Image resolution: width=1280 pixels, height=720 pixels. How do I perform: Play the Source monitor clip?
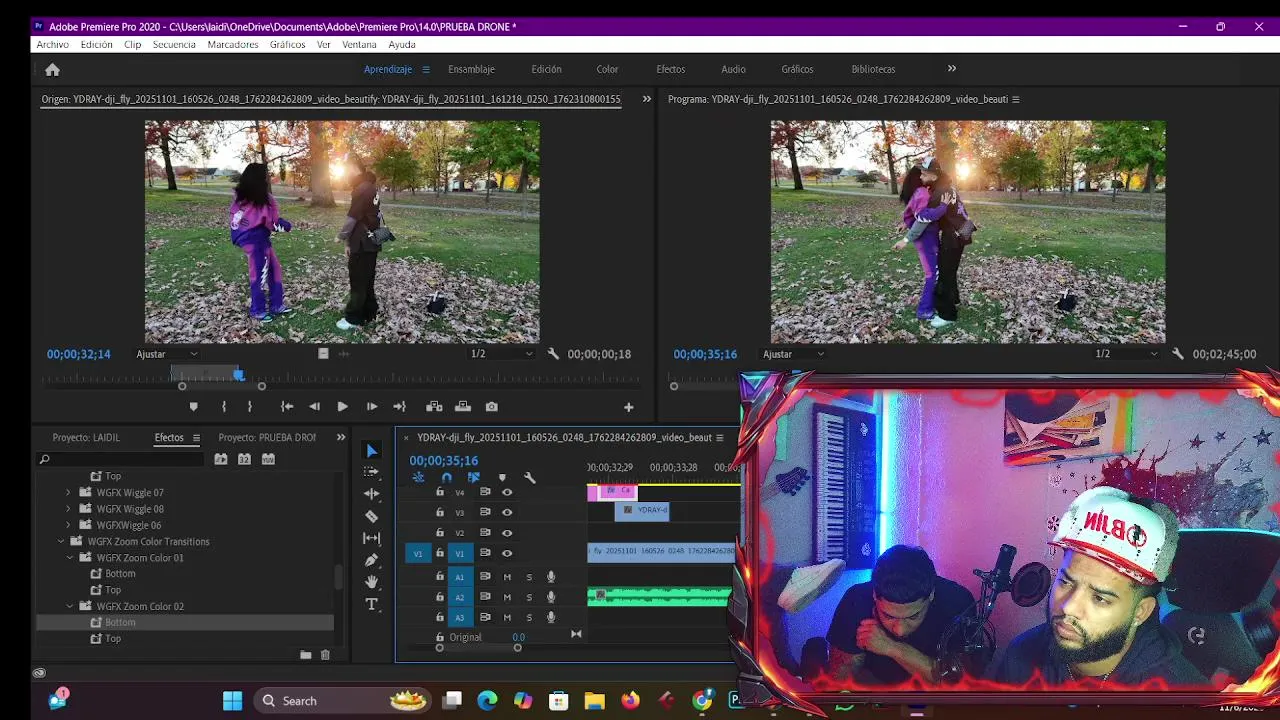tap(342, 407)
